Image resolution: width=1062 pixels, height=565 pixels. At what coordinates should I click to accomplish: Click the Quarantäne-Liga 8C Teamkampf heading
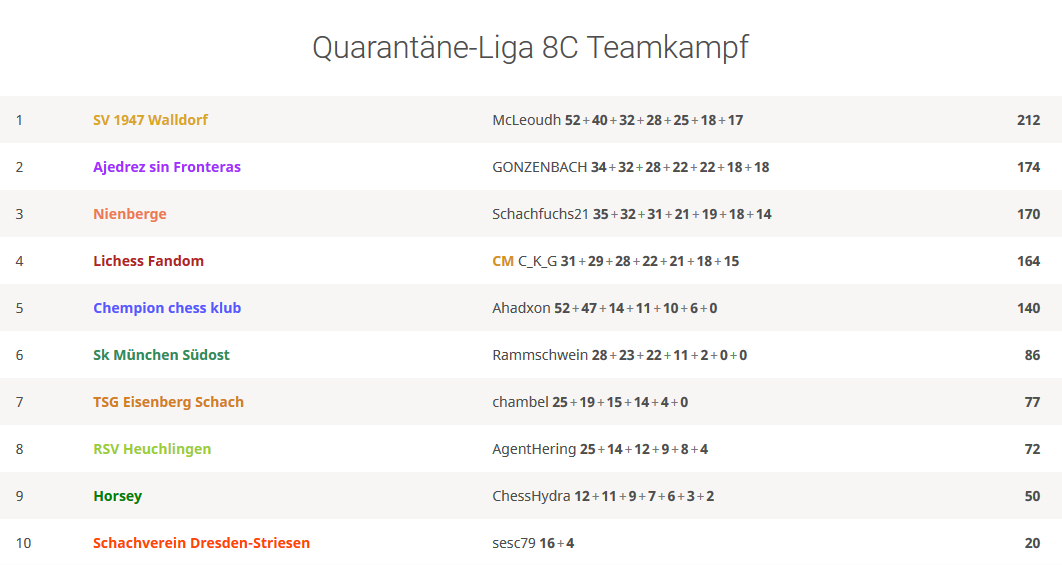[530, 47]
